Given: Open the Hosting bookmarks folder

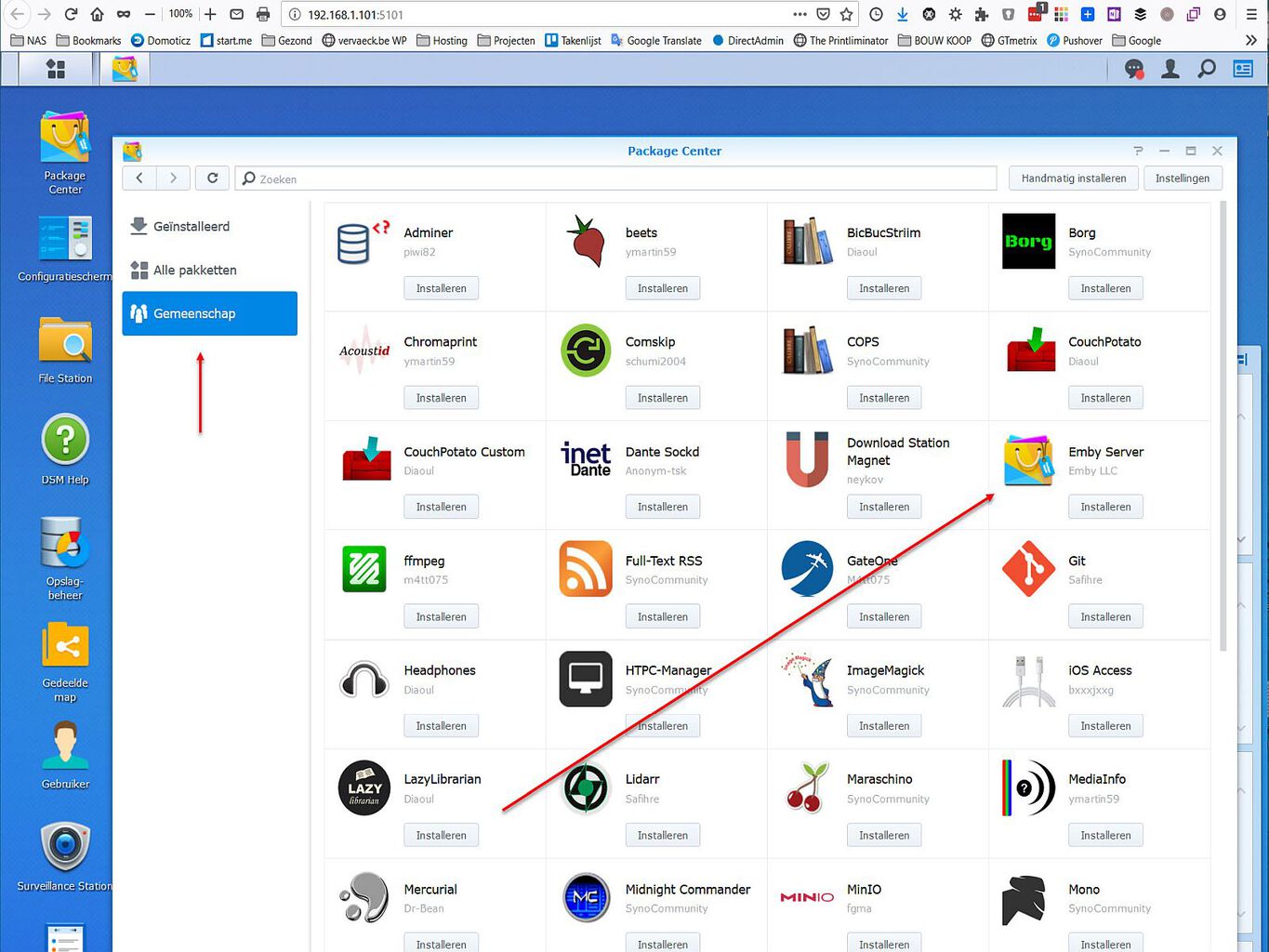Looking at the screenshot, I should pyautogui.click(x=442, y=40).
